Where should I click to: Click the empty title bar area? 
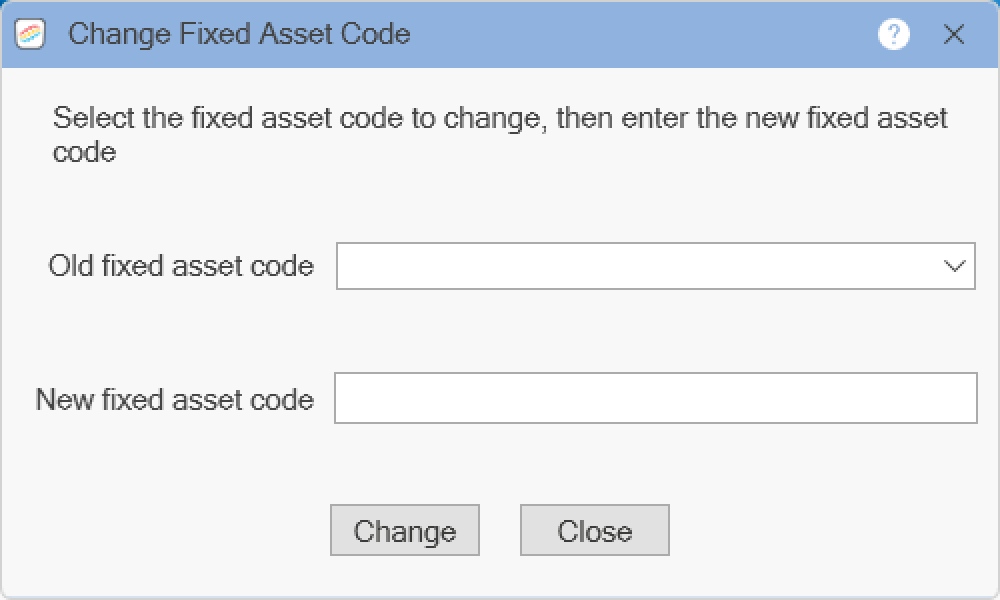pos(640,35)
